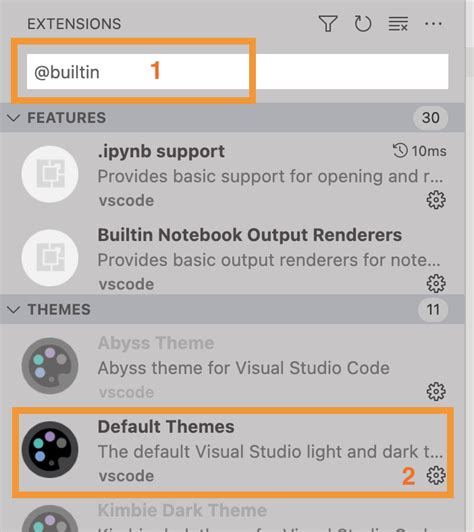Click the @builtin search field
This screenshot has height=532, width=474.
[238, 72]
